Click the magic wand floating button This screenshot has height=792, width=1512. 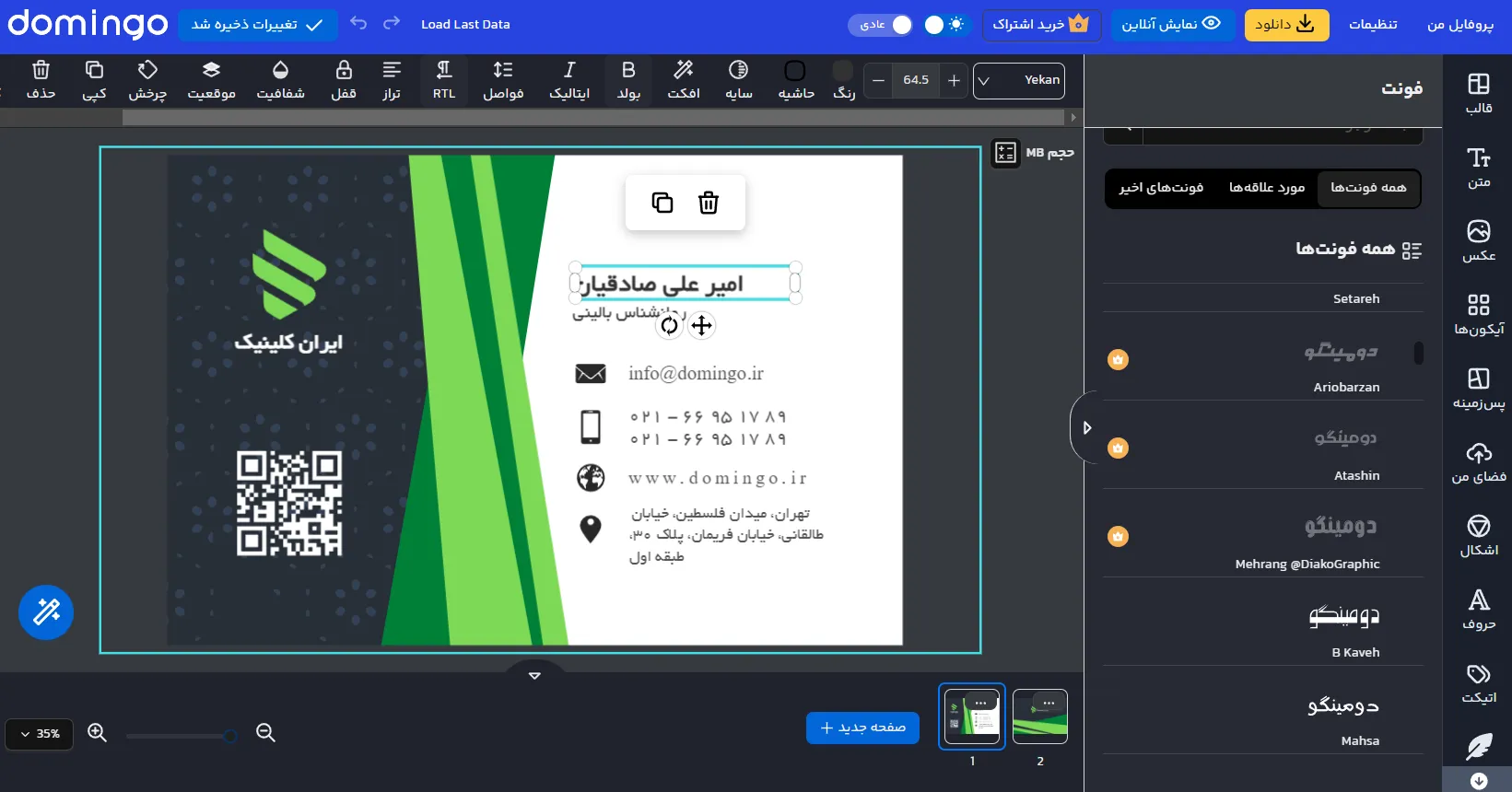pos(46,612)
